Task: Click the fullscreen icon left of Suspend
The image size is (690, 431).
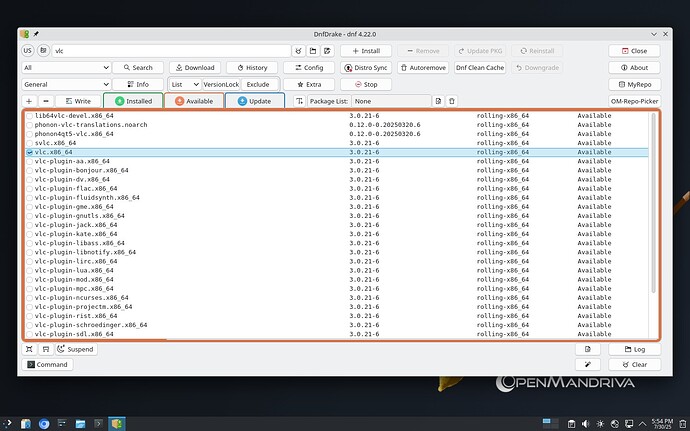Action: (x=29, y=349)
